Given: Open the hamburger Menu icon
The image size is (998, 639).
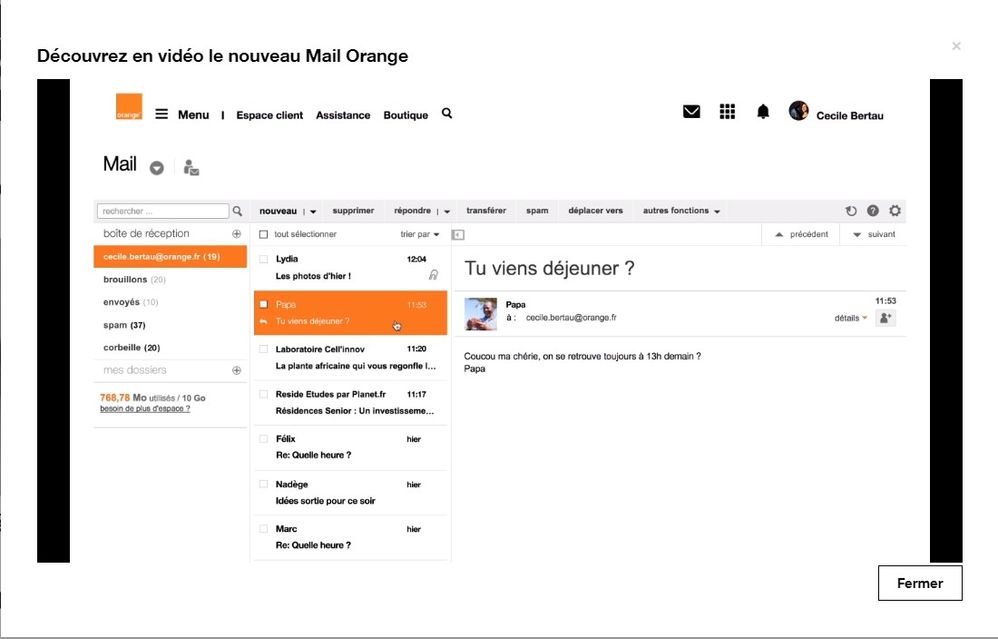Looking at the screenshot, I should pos(162,114).
